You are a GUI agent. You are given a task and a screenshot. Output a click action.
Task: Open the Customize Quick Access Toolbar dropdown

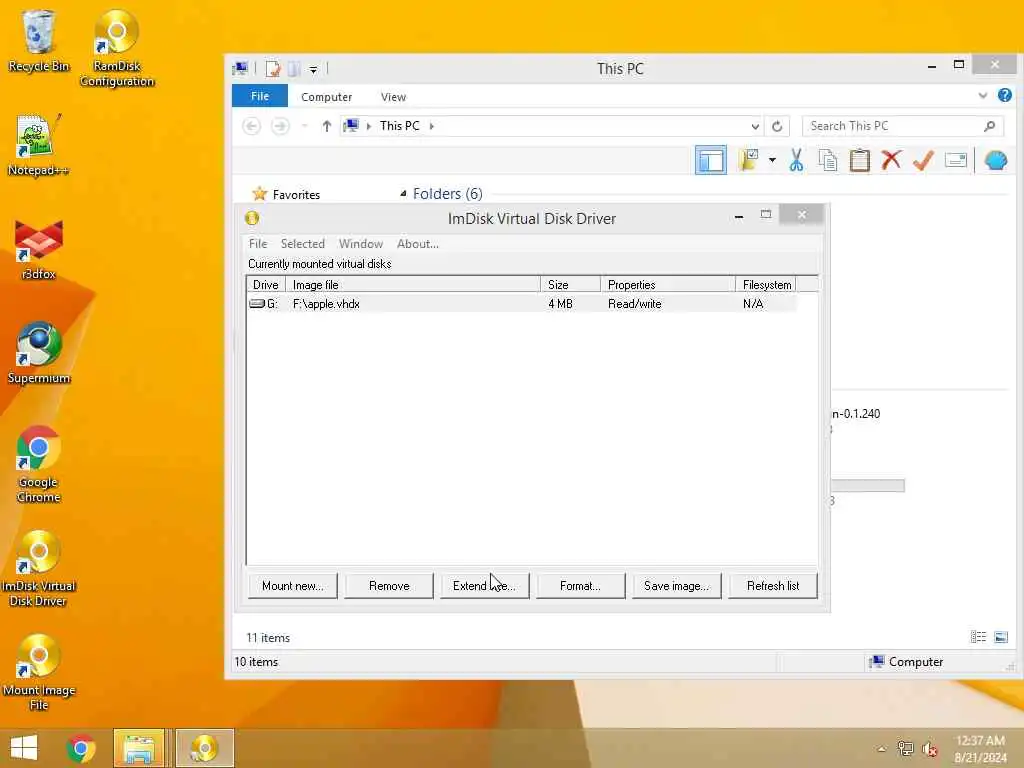click(313, 69)
